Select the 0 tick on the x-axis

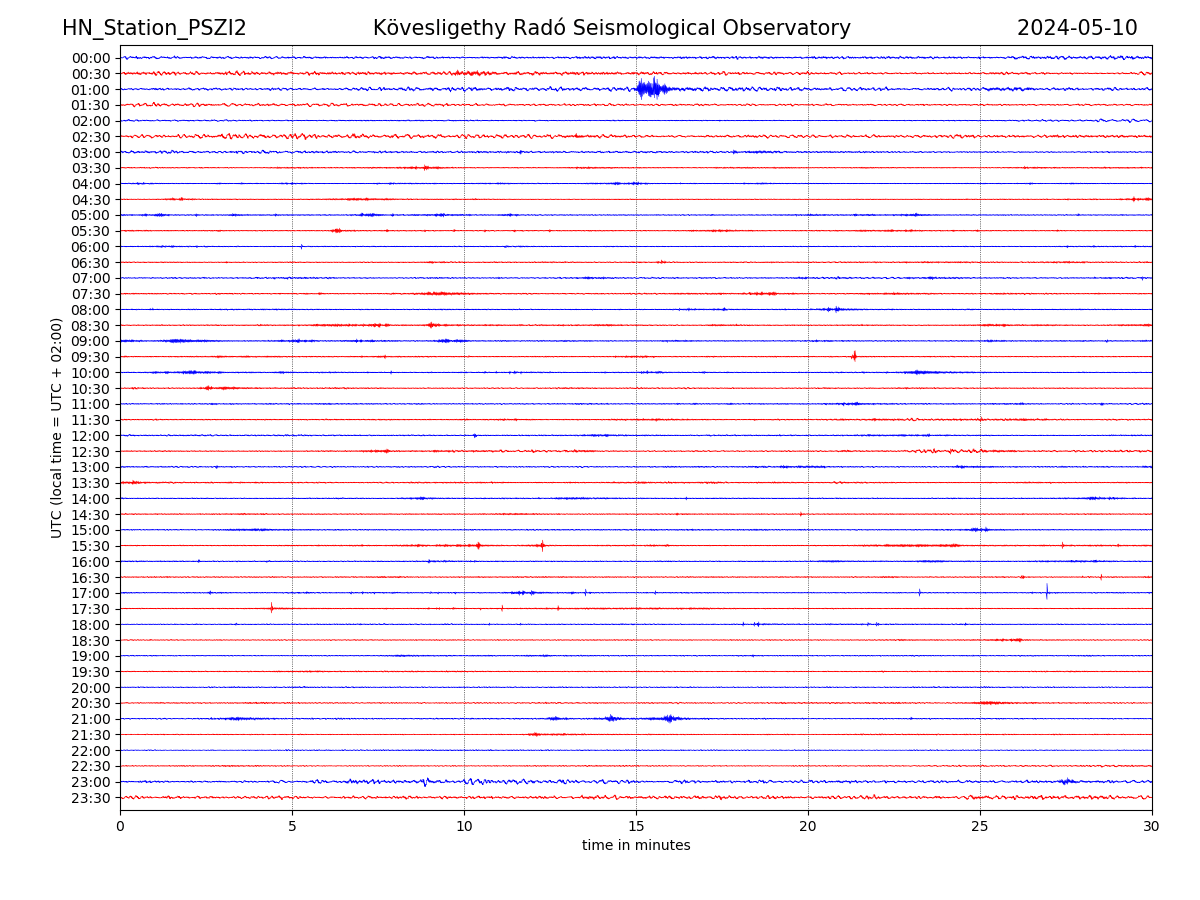pyautogui.click(x=120, y=827)
